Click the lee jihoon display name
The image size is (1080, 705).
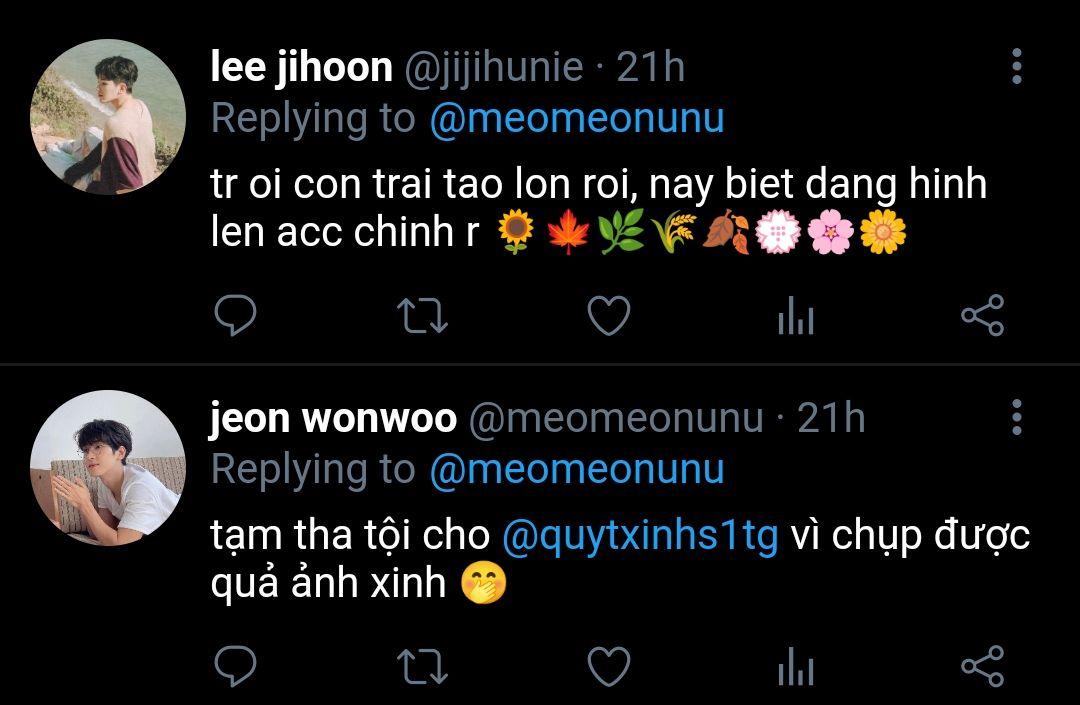pyautogui.click(x=302, y=67)
